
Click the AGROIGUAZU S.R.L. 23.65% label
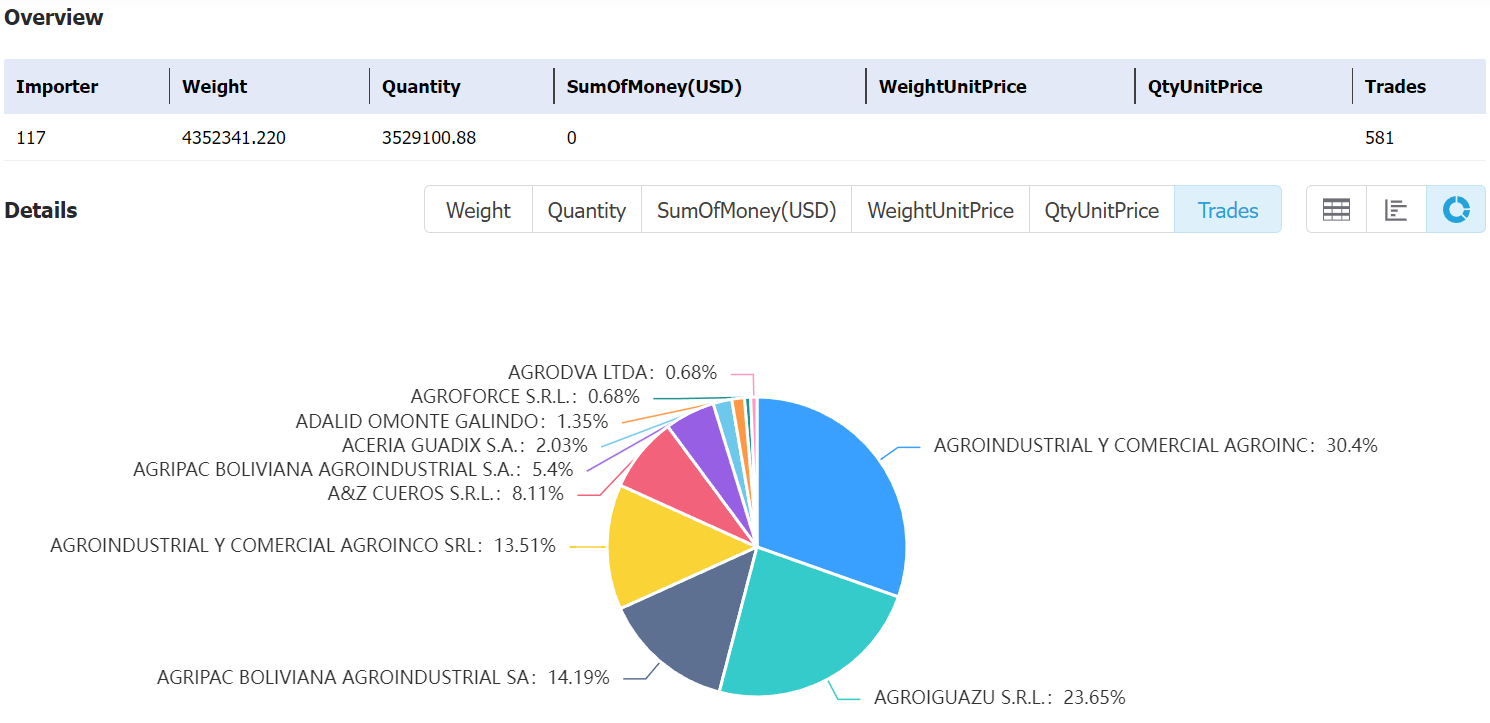pos(1000,697)
